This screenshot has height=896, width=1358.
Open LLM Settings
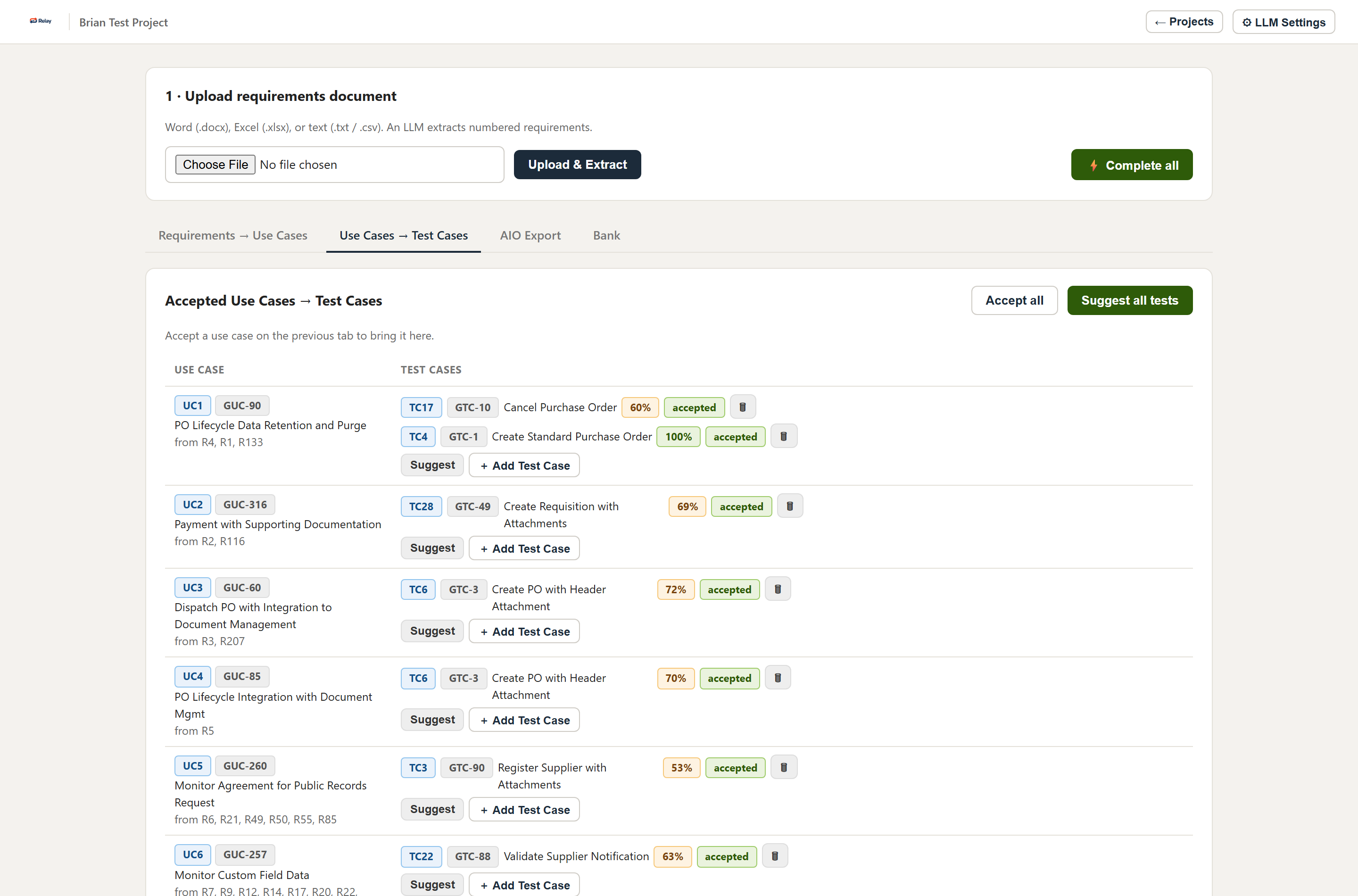[x=1283, y=22]
